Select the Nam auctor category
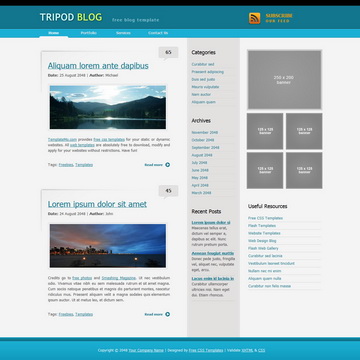 (x=201, y=95)
